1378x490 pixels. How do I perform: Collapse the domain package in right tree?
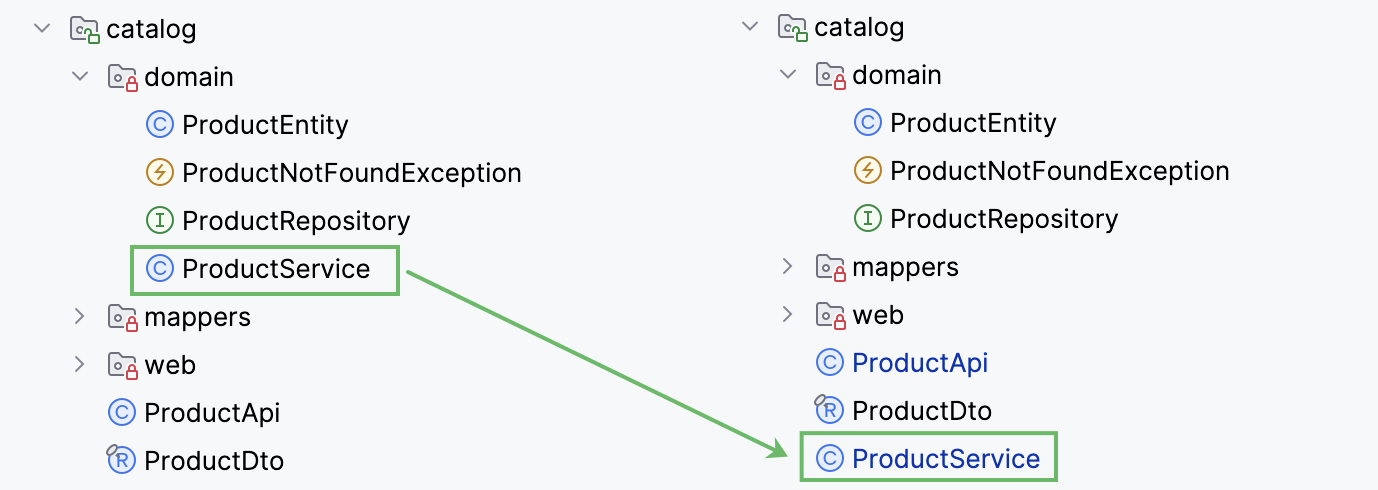(x=788, y=74)
